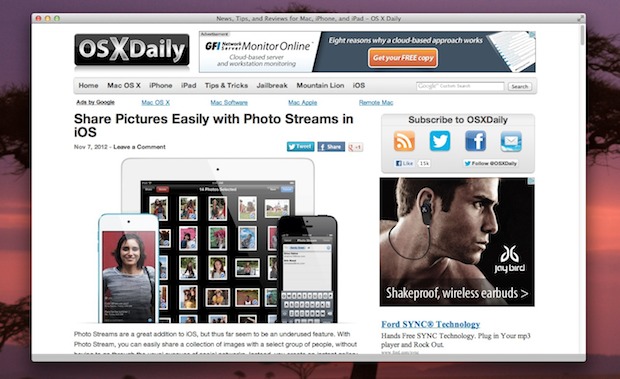The width and height of the screenshot is (620, 379).
Task: Open the Tips & Tricks section
Action: (x=226, y=85)
